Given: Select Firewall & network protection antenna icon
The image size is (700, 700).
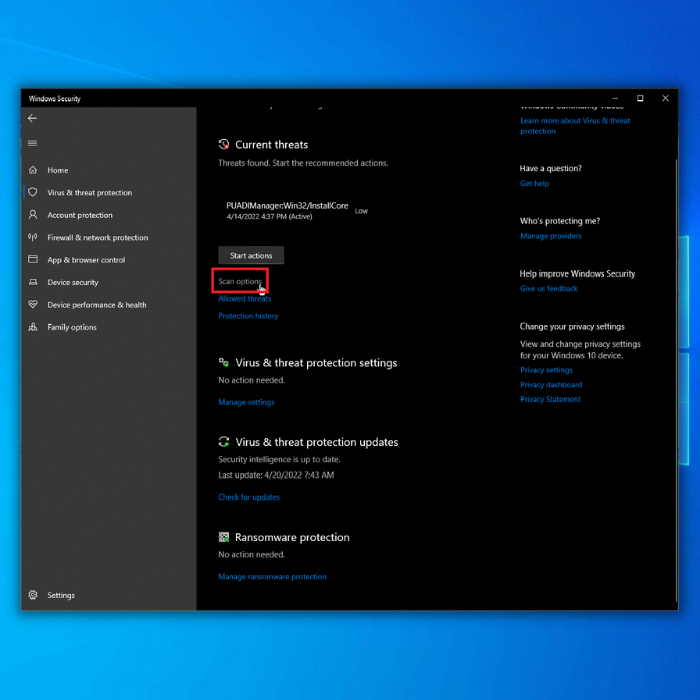Looking at the screenshot, I should pyautogui.click(x=33, y=237).
